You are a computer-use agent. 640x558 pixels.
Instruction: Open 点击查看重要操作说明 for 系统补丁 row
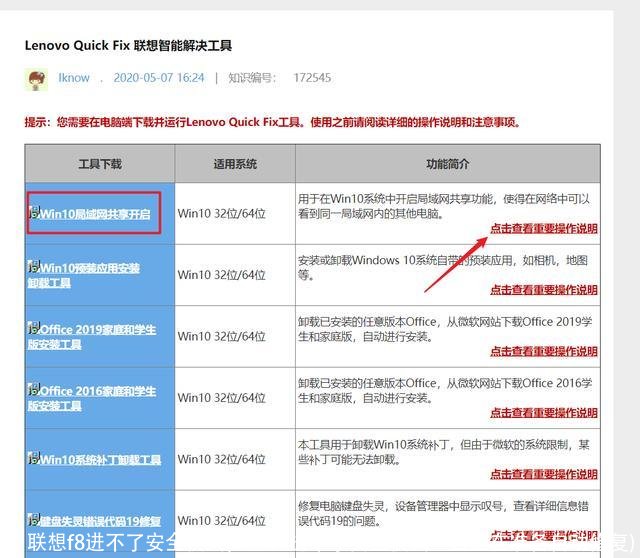click(544, 474)
